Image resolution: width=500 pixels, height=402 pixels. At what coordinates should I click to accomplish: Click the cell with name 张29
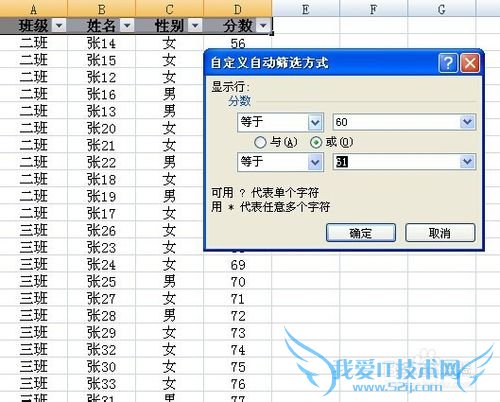coord(102,333)
